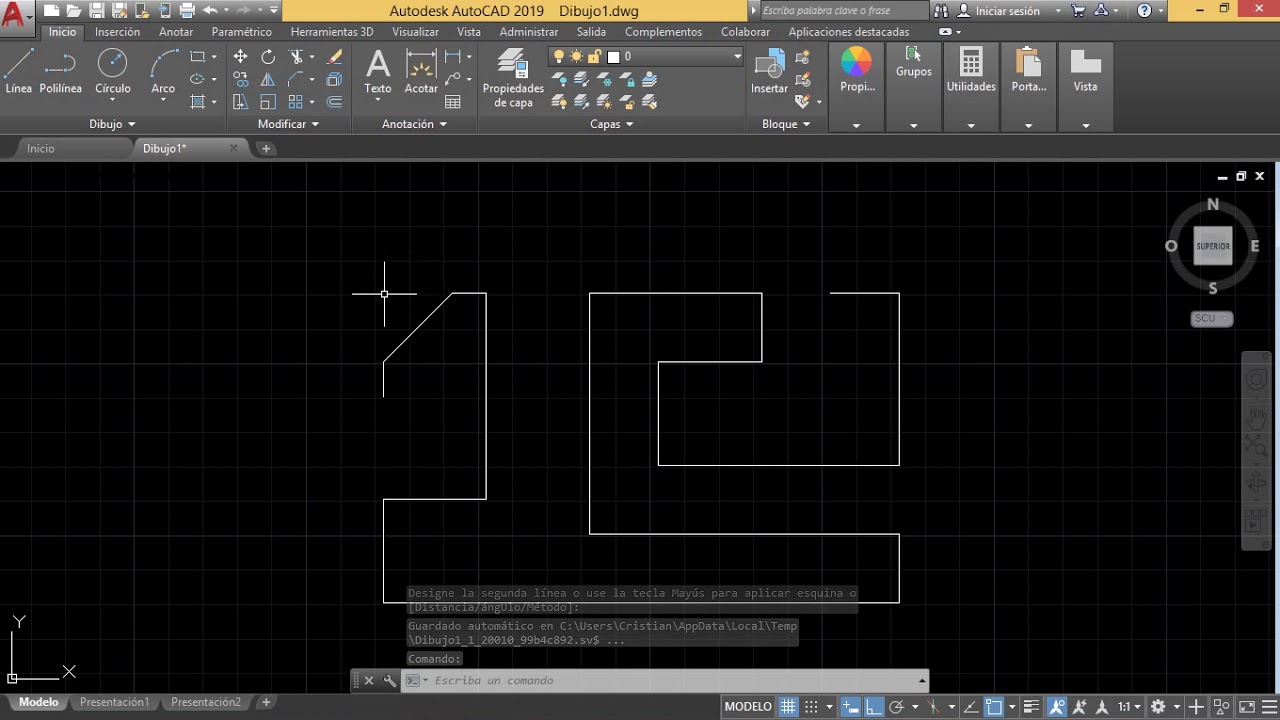Open the Inicio document tab
The height and width of the screenshot is (720, 1280).
(41, 148)
